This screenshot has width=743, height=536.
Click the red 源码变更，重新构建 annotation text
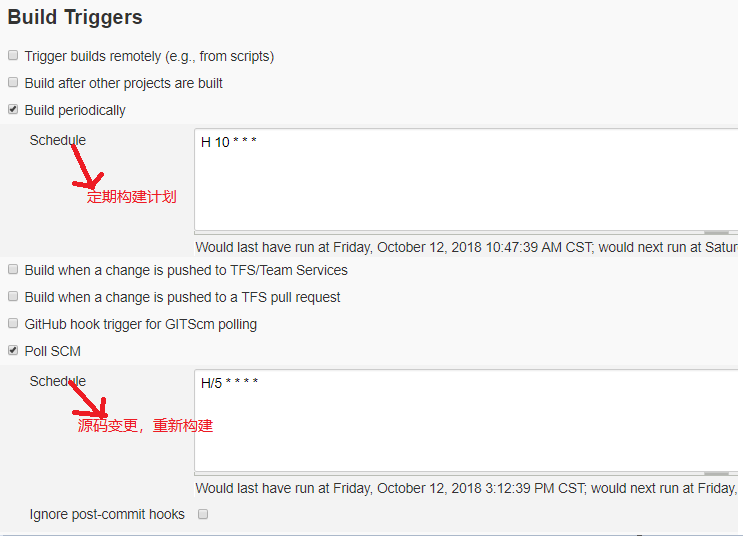pos(146,426)
